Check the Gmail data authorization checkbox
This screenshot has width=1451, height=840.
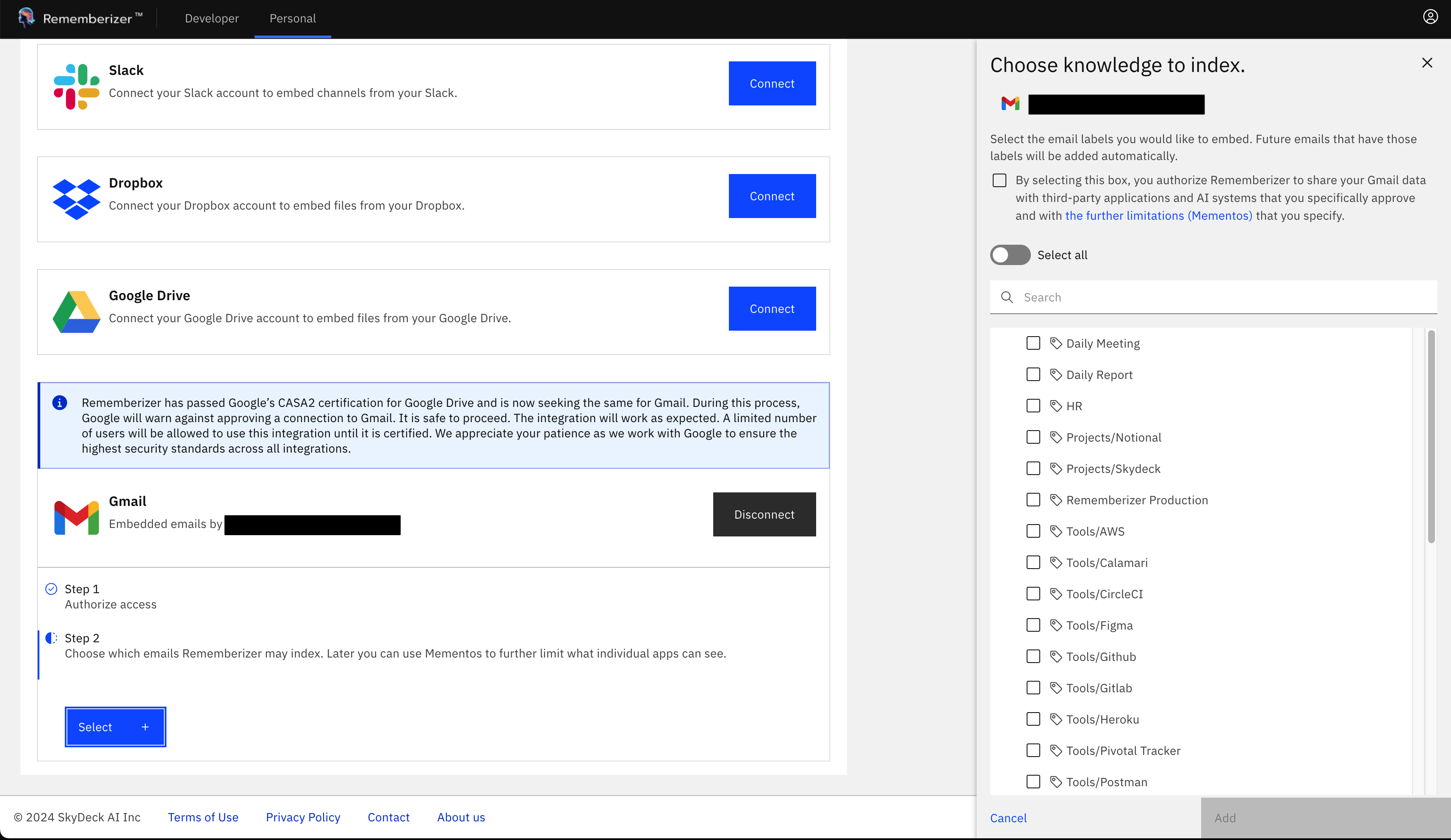tap(1000, 180)
